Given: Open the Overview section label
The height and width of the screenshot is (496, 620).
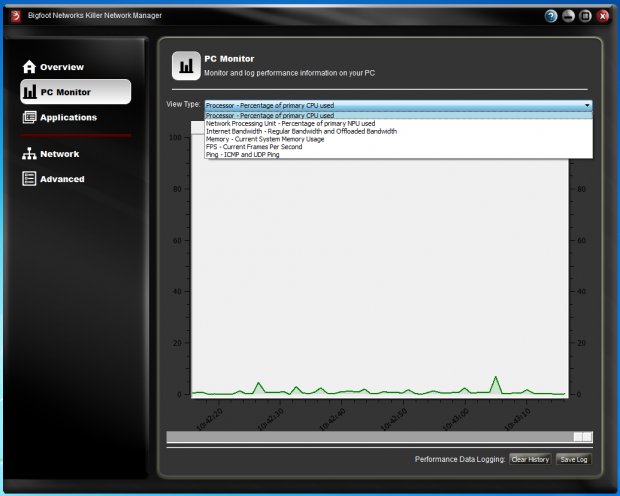Looking at the screenshot, I should point(62,67).
